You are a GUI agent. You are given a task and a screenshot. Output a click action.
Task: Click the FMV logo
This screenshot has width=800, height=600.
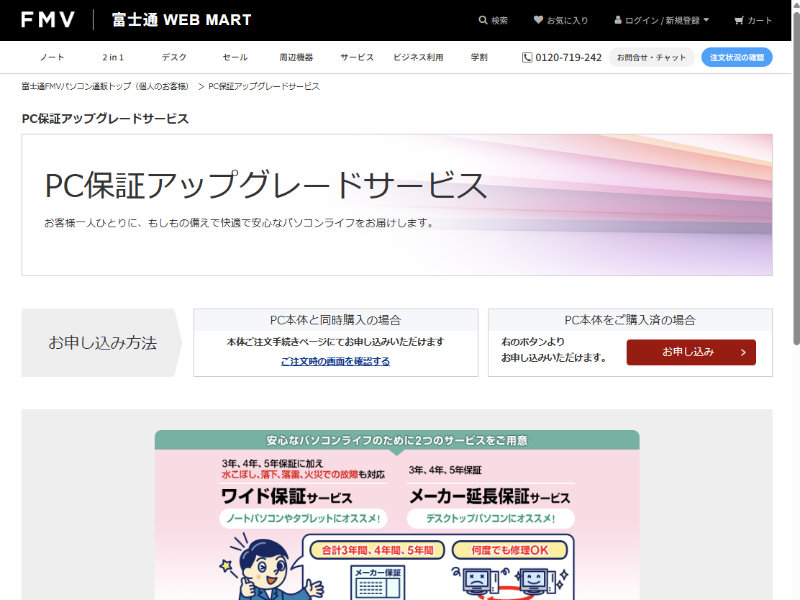click(x=48, y=20)
